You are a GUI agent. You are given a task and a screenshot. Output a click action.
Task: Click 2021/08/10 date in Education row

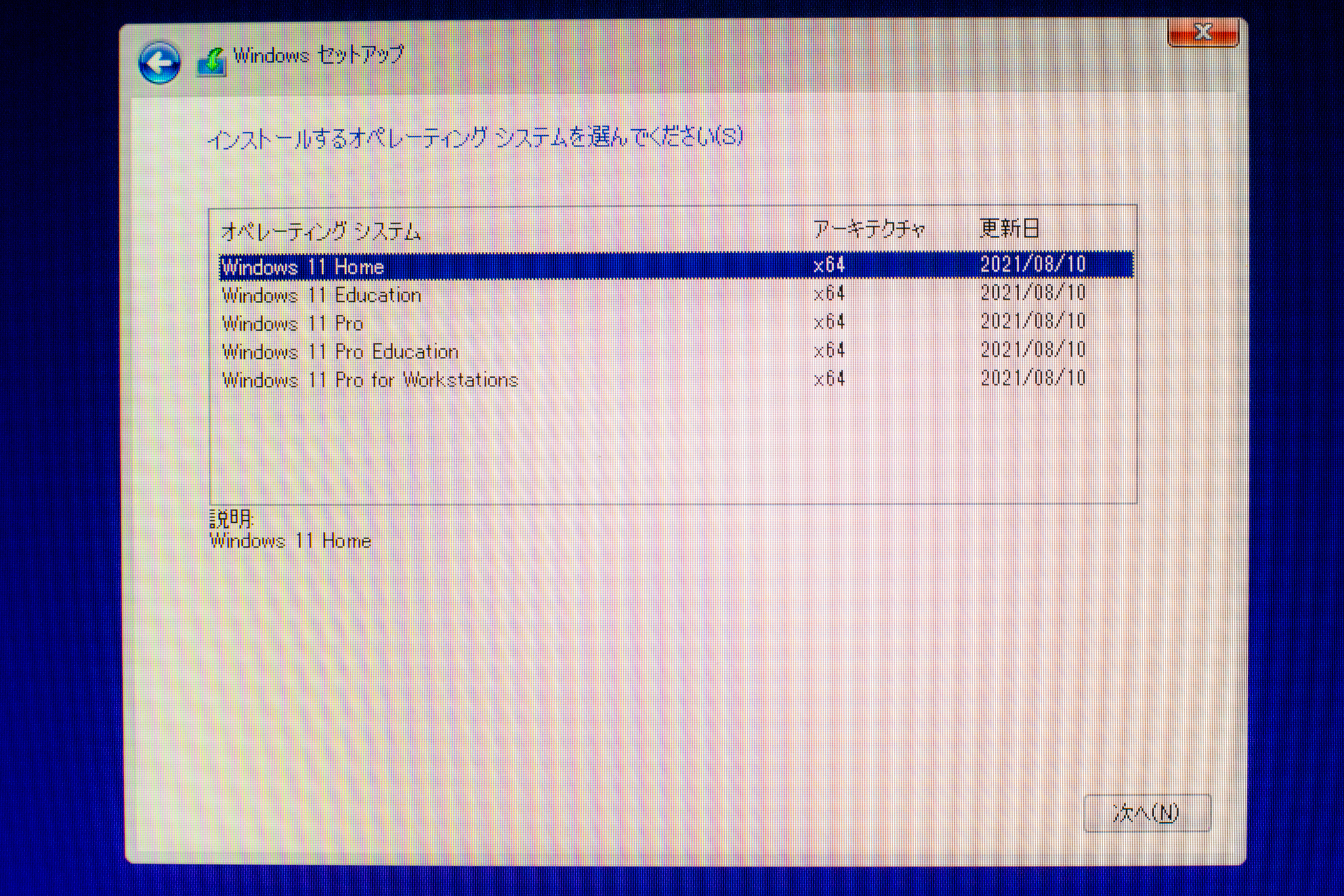[x=1033, y=293]
